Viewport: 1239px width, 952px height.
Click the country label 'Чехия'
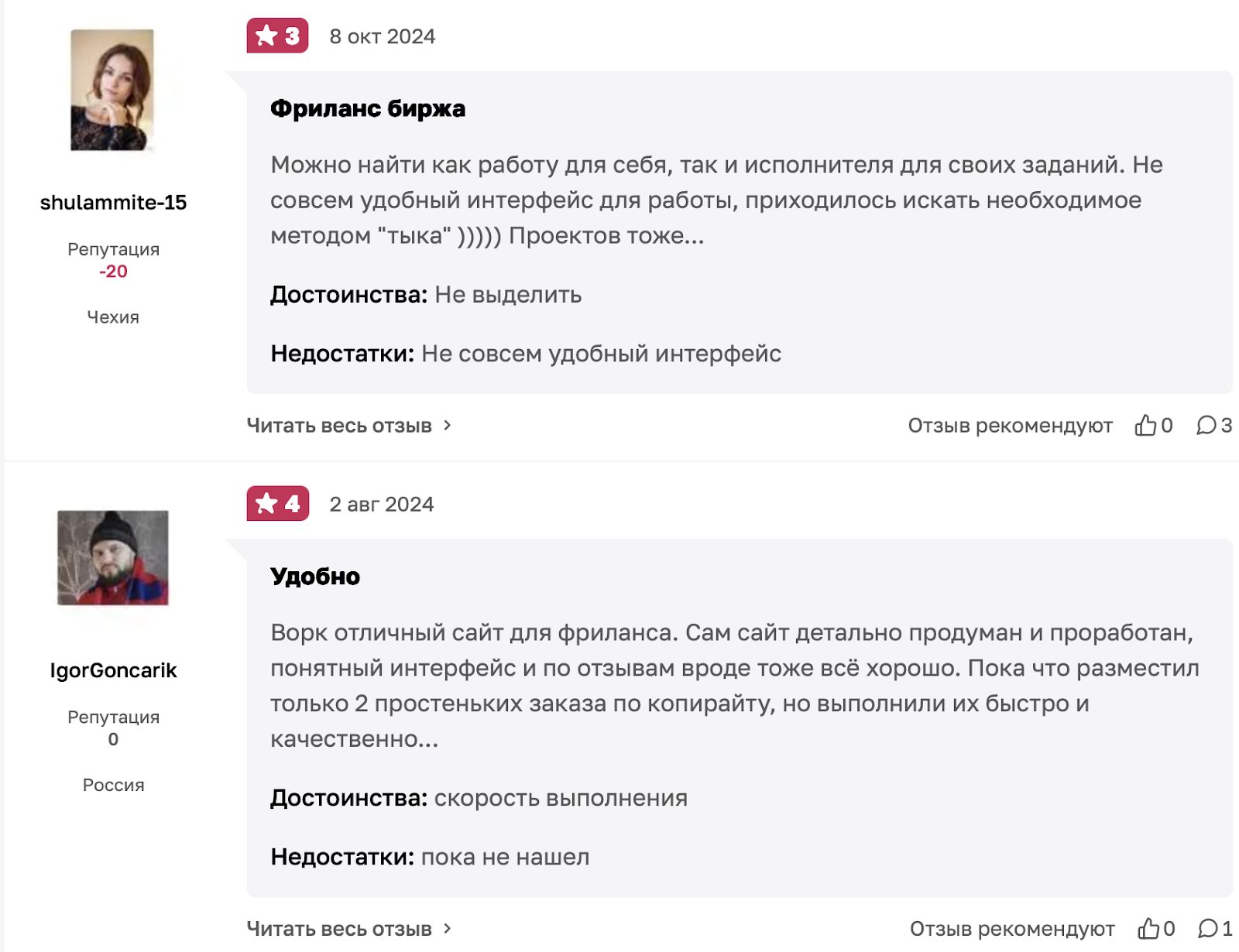point(113,317)
